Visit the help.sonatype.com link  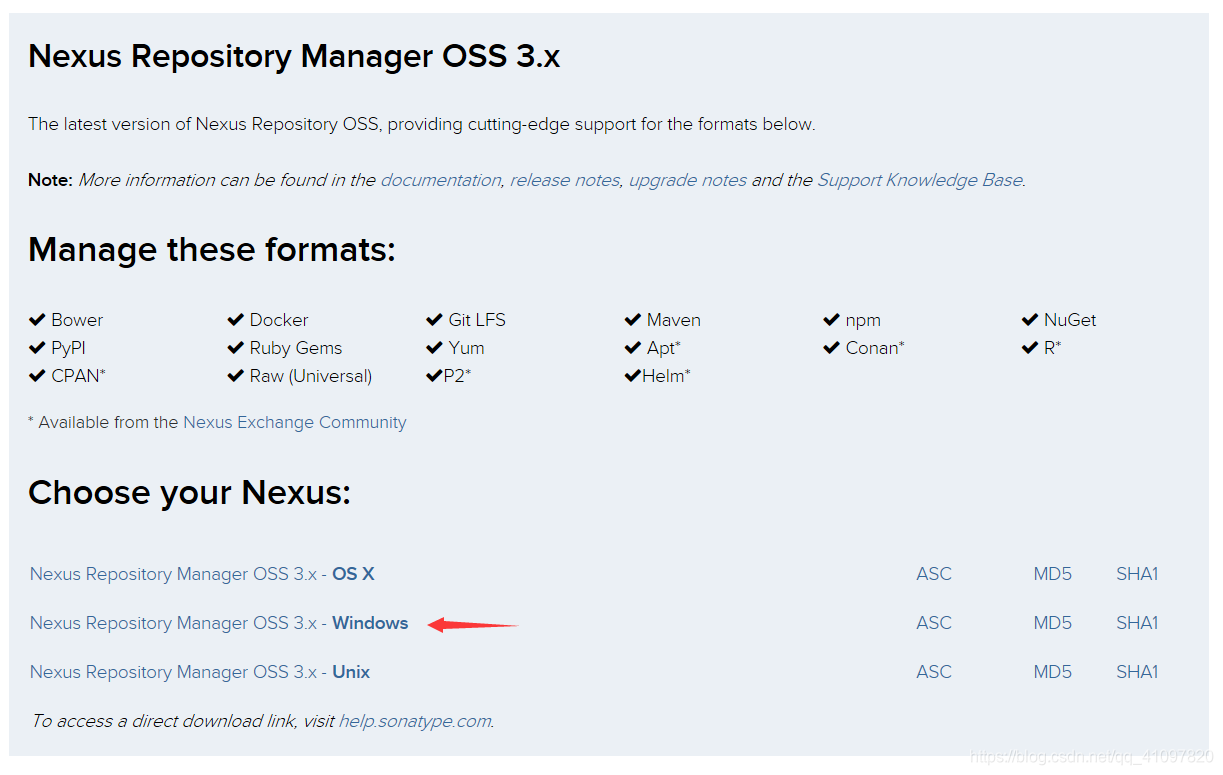click(x=414, y=720)
